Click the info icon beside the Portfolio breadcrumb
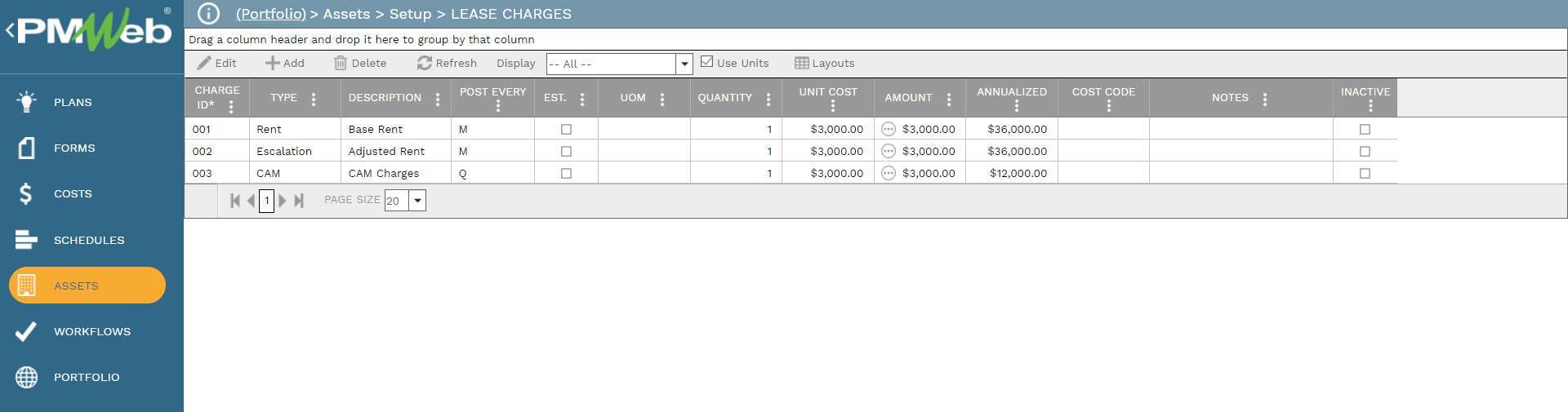This screenshot has width=1568, height=412. (208, 14)
